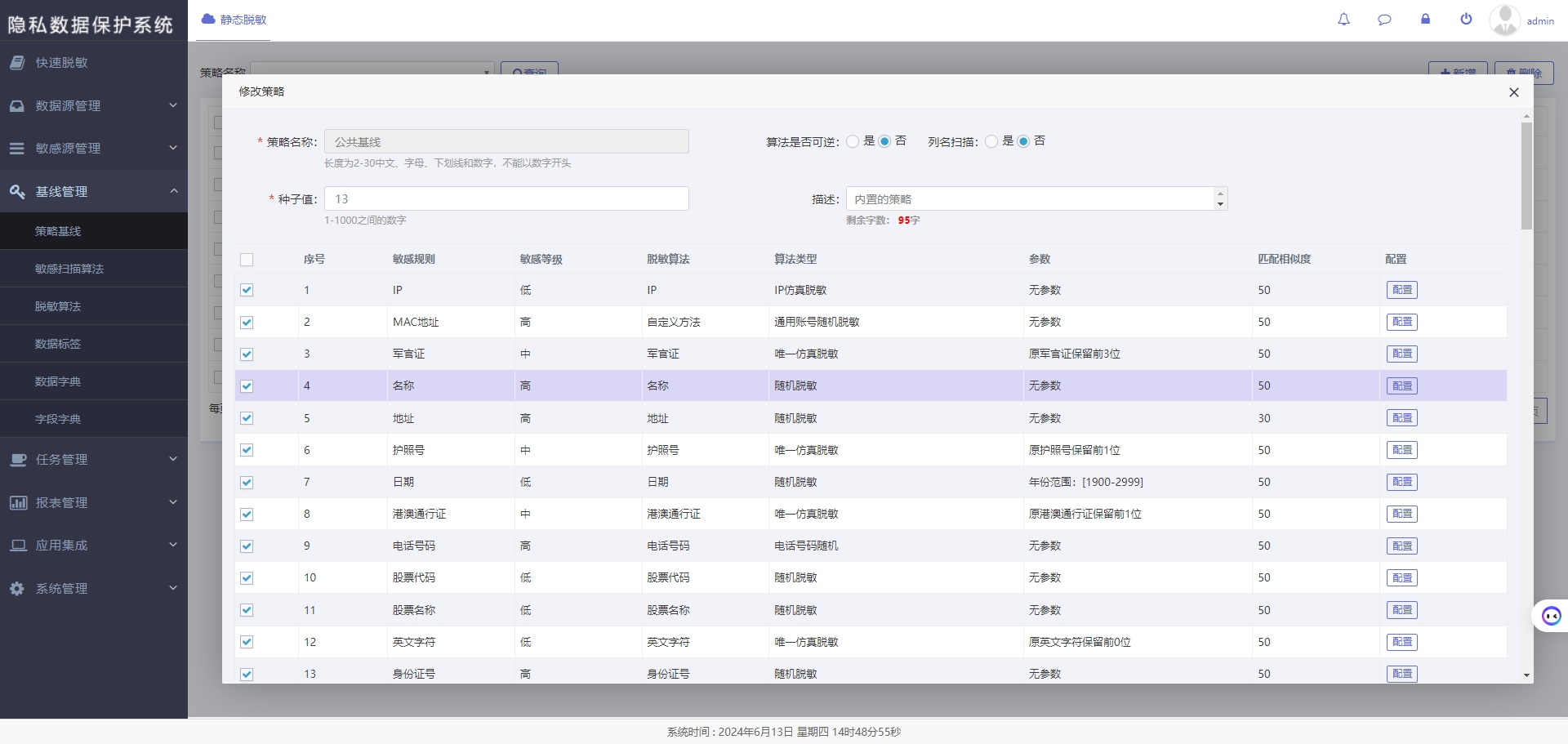Screen dimensions: 1568x744
Task: Click the 应用集成 laptop icon
Action: point(18,546)
